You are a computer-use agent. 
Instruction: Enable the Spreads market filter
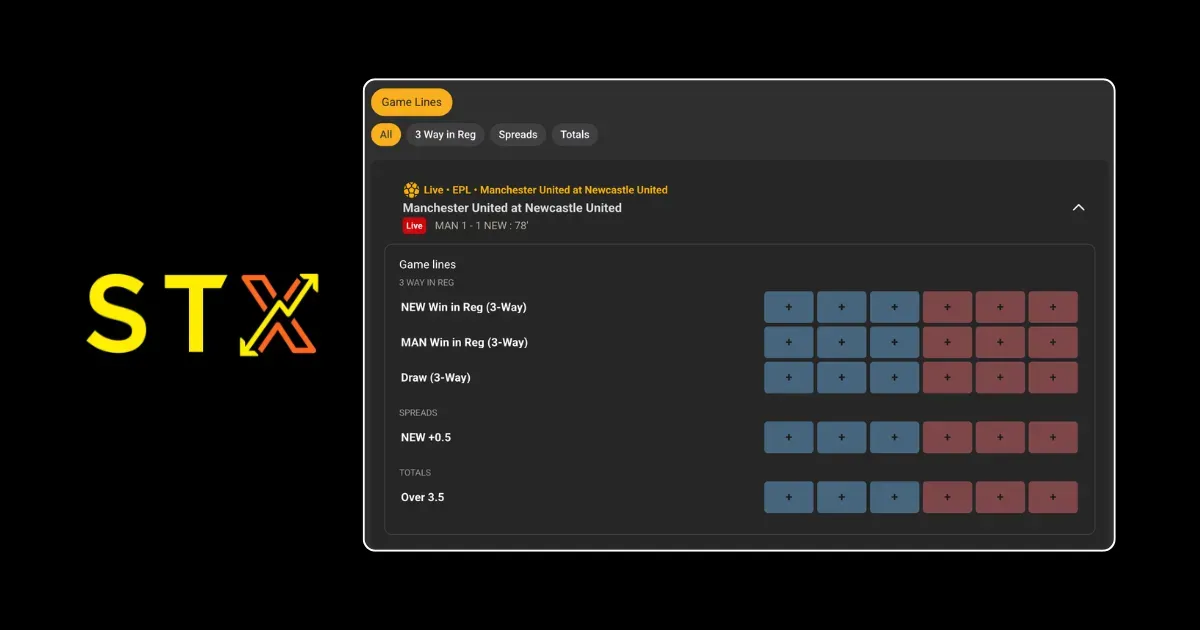click(517, 134)
